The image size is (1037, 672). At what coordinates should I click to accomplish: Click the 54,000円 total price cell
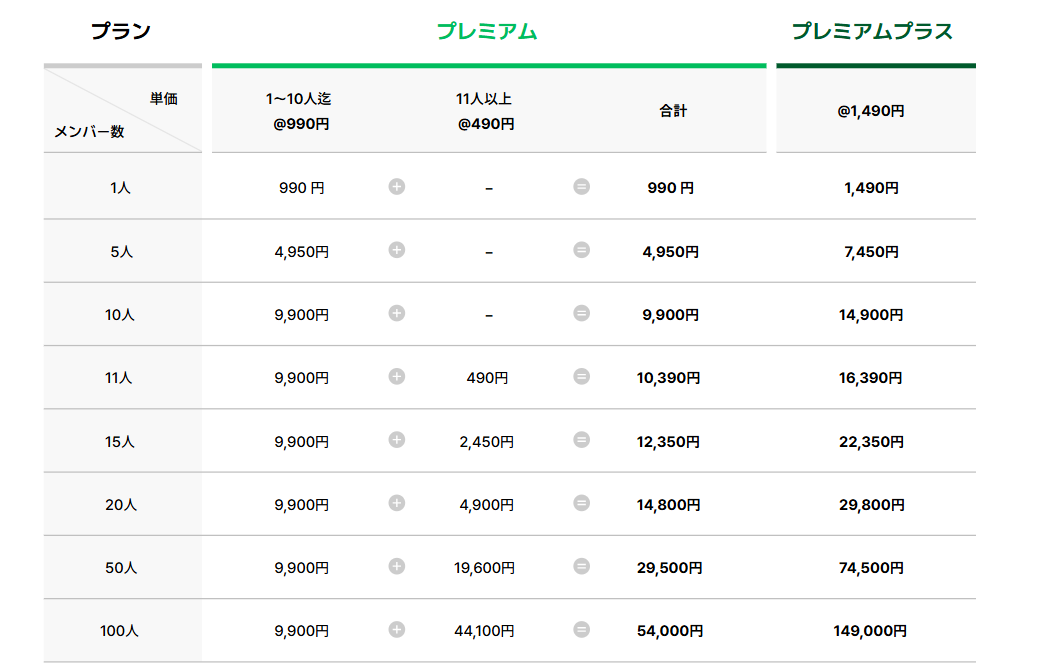670,631
